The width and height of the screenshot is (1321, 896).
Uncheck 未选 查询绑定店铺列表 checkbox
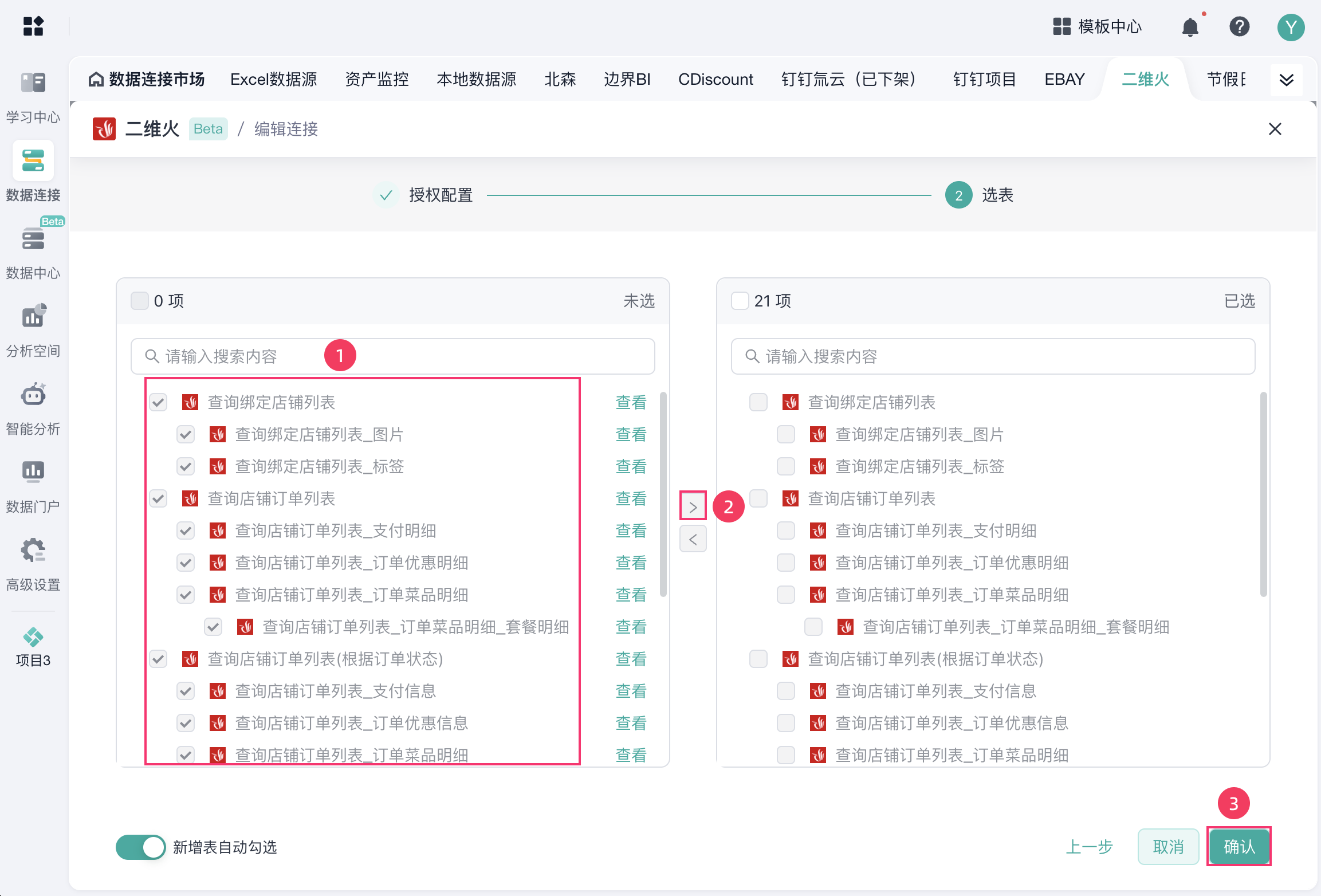point(158,402)
